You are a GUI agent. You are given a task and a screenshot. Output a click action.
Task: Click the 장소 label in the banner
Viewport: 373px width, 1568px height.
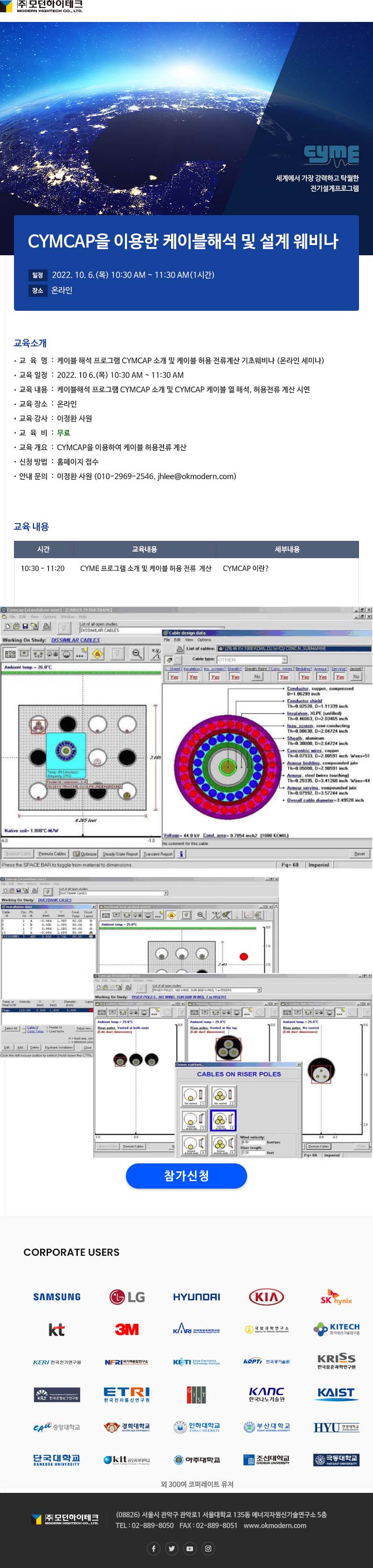tap(38, 291)
